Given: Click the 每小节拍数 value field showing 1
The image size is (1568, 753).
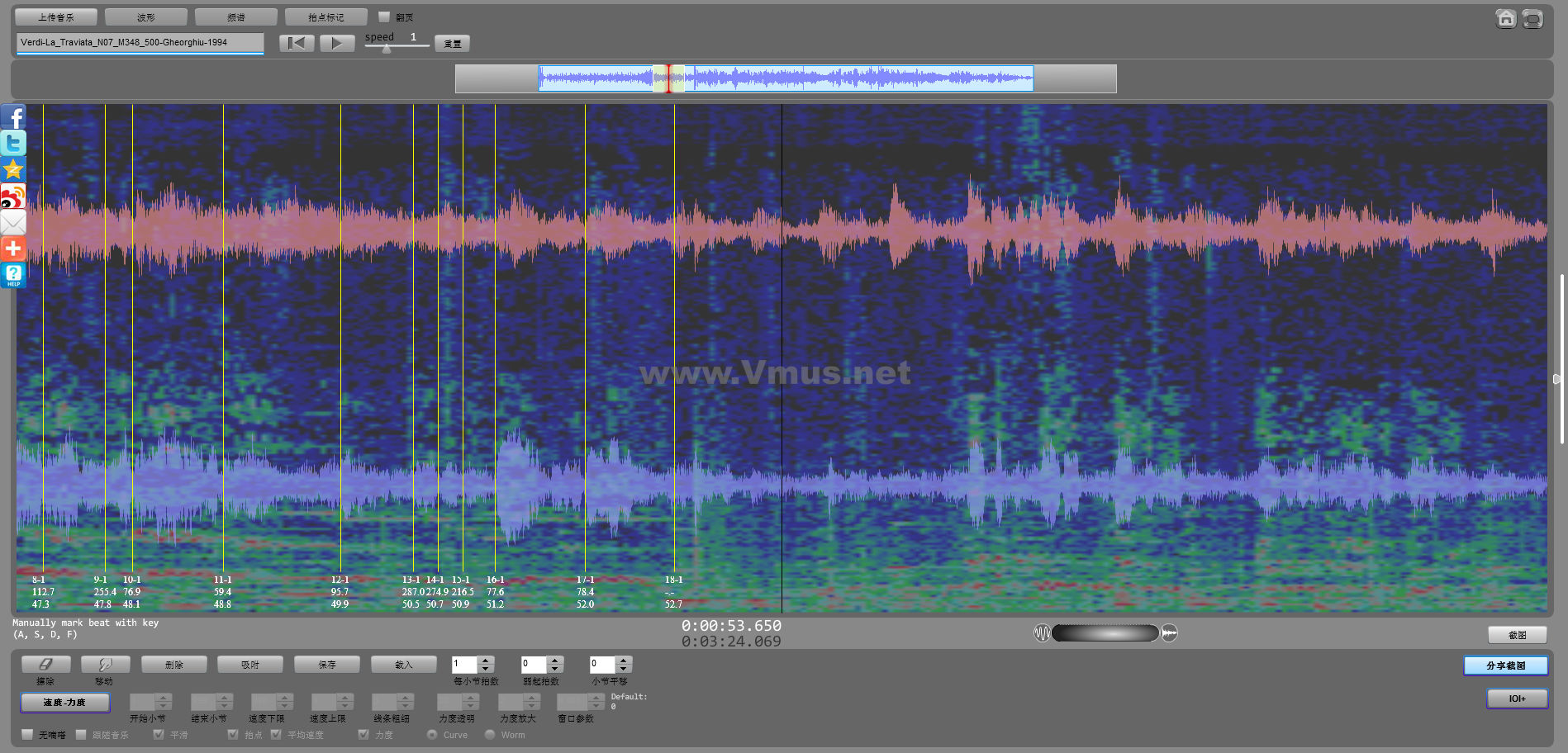Looking at the screenshot, I should pyautogui.click(x=464, y=664).
